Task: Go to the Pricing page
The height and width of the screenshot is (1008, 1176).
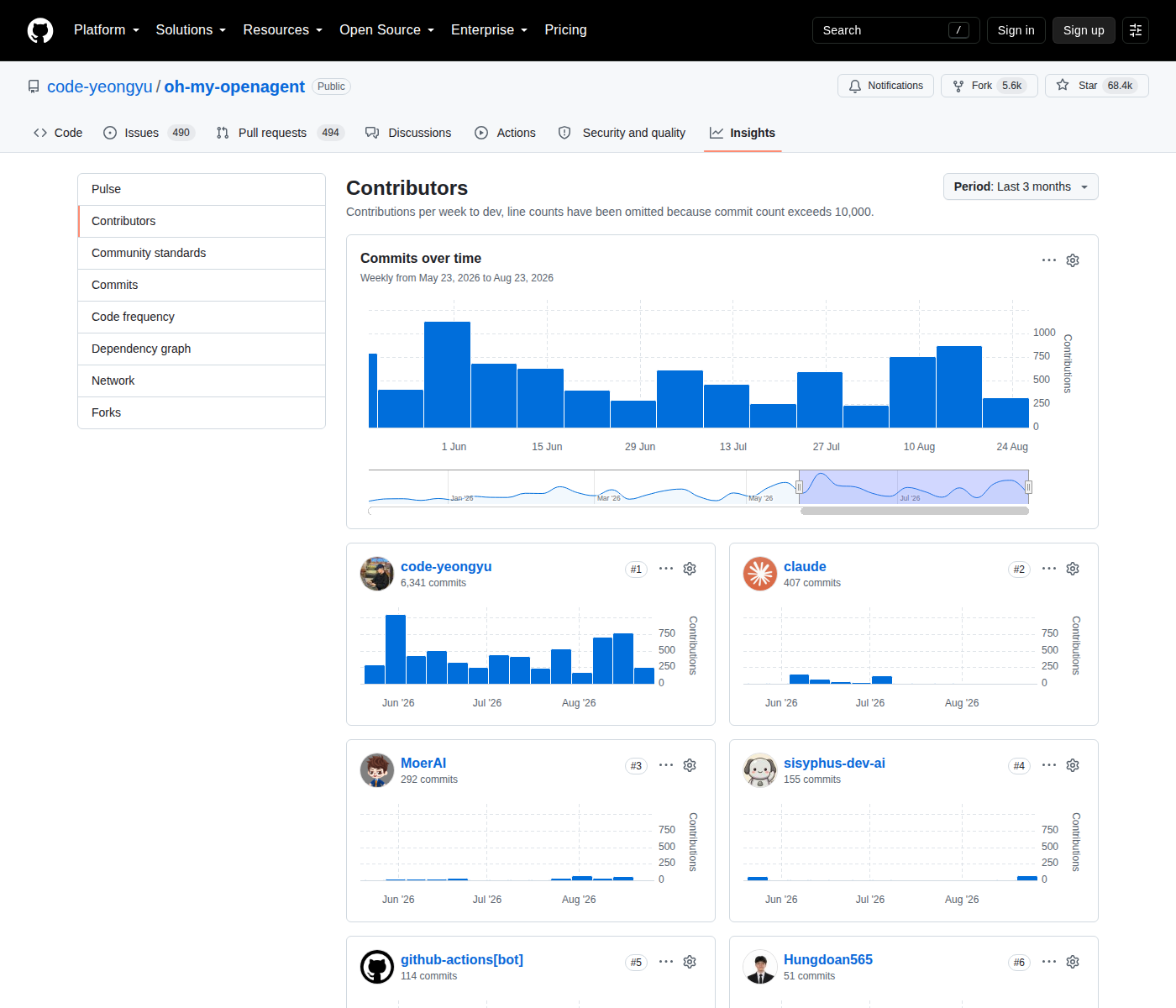Action: click(x=565, y=30)
